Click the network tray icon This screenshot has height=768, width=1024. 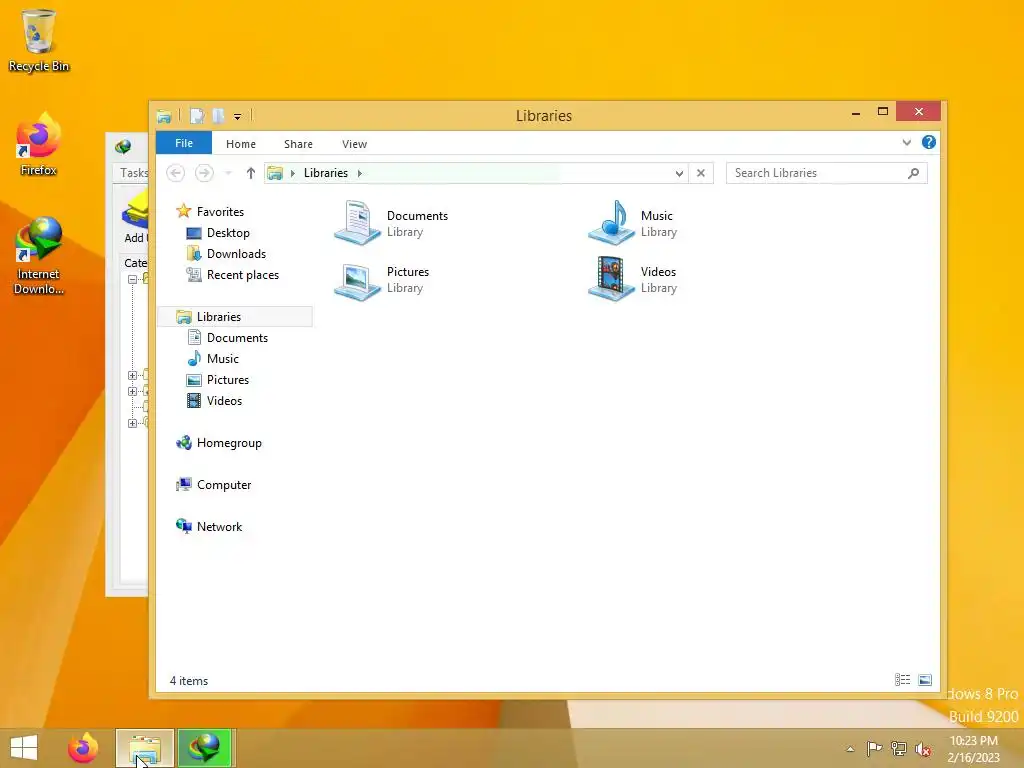pos(899,748)
